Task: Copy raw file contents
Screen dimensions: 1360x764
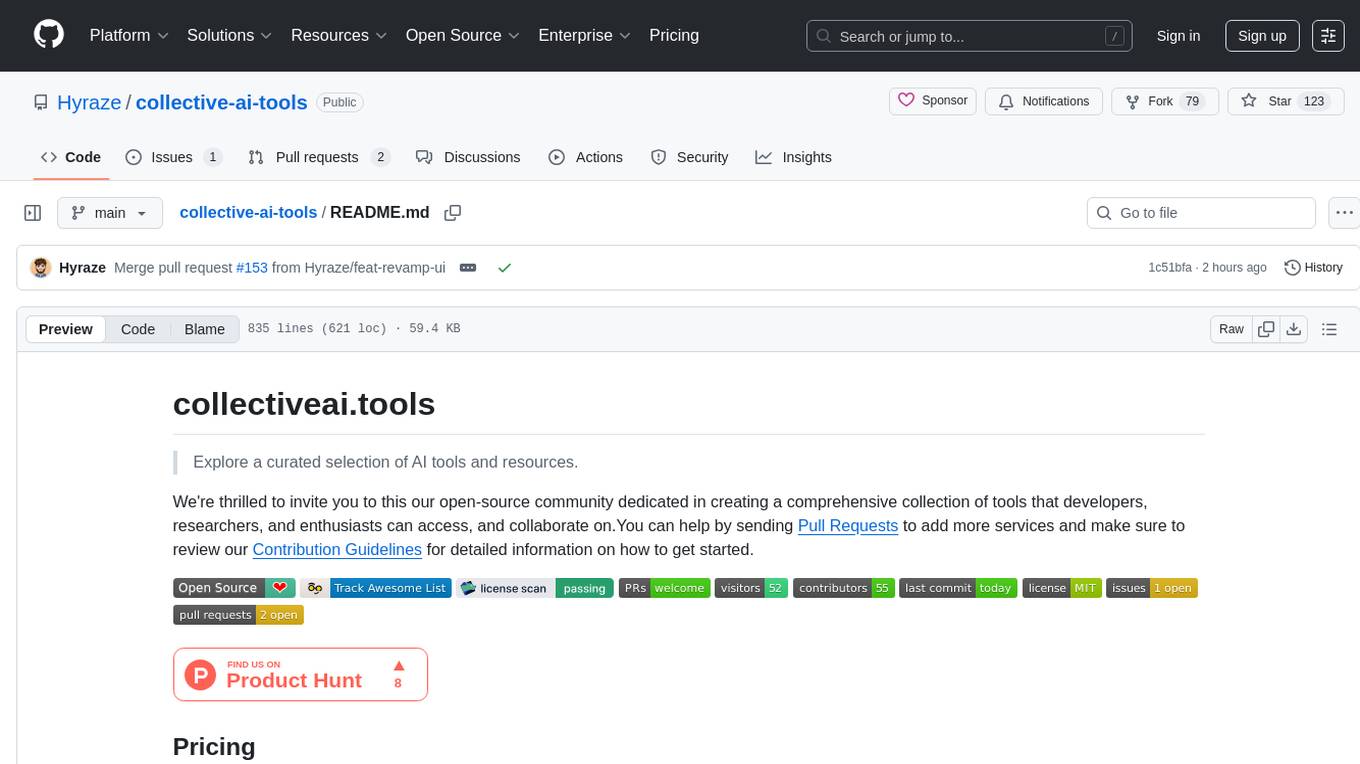Action: pyautogui.click(x=1266, y=329)
